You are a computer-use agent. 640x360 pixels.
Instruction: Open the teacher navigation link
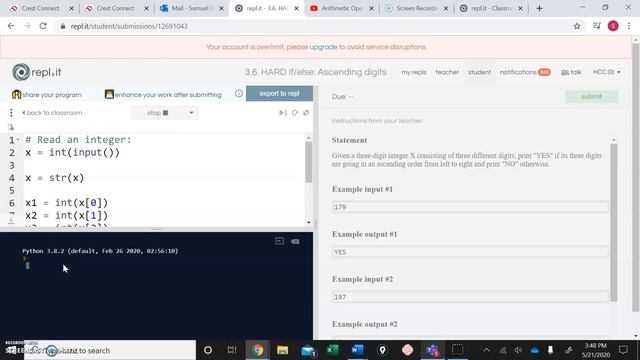tap(447, 72)
